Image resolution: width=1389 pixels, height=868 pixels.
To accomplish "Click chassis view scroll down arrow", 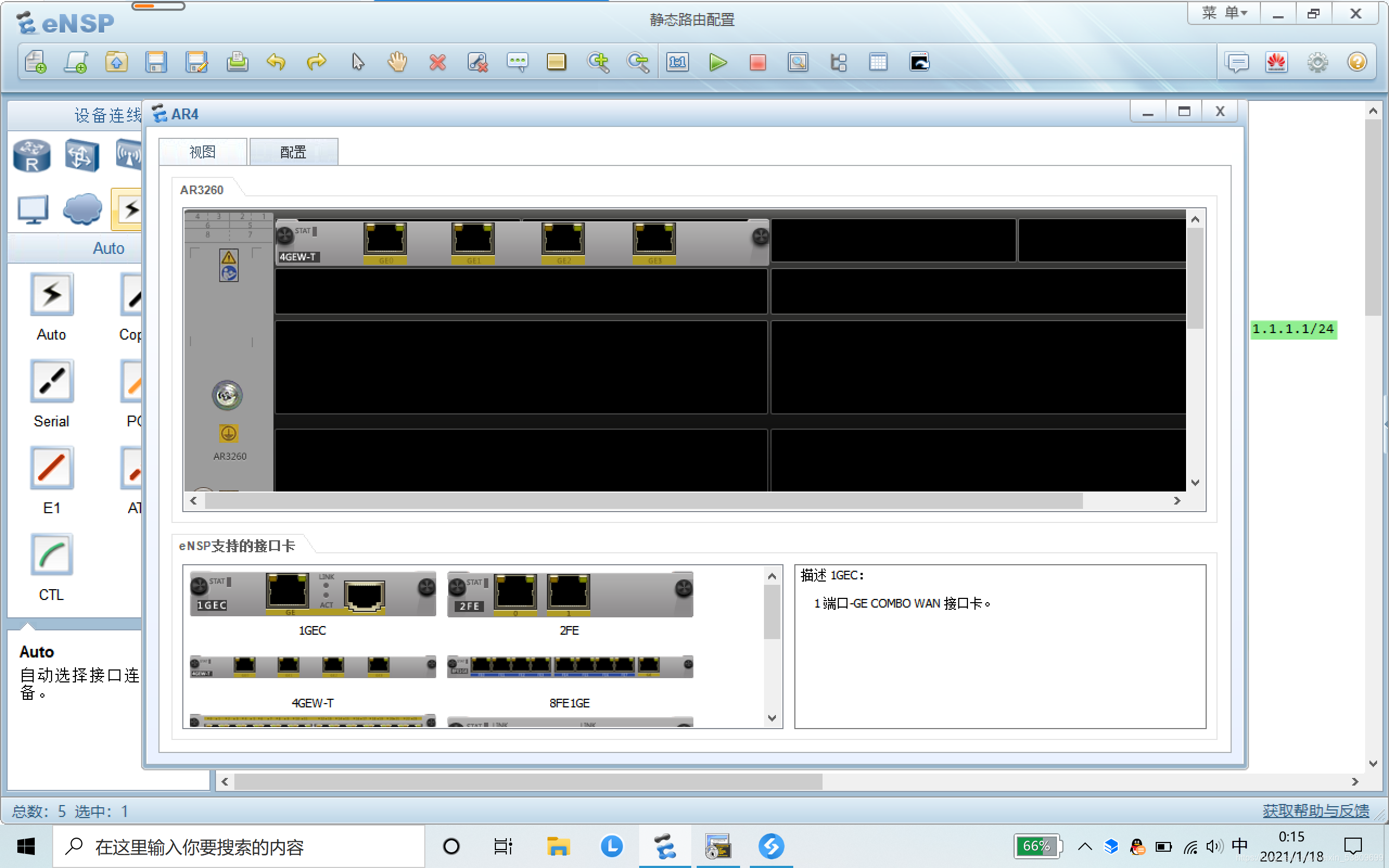I will click(x=1196, y=483).
